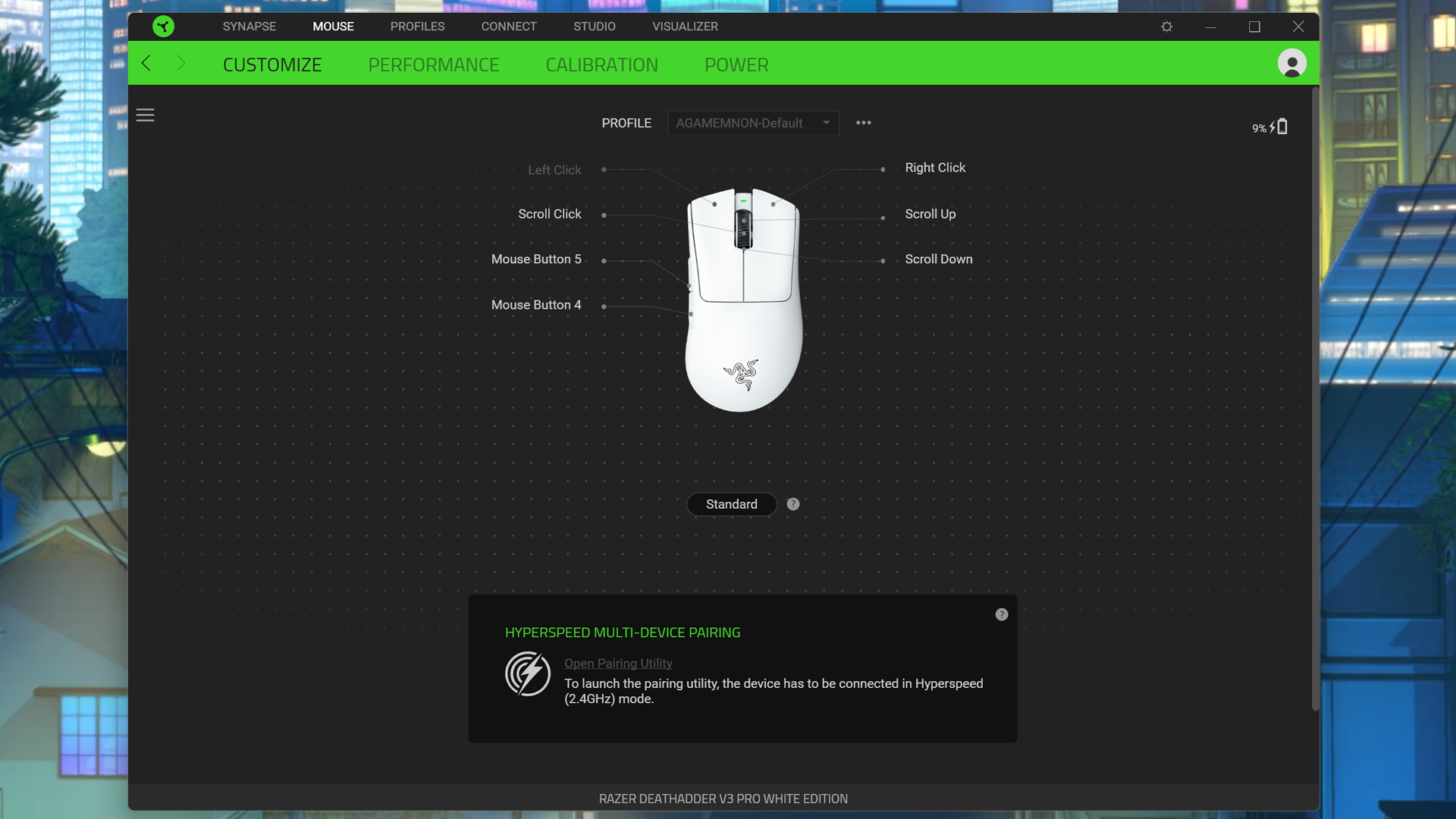Go forward with the right arrow
This screenshot has height=819, width=1456.
(x=180, y=64)
